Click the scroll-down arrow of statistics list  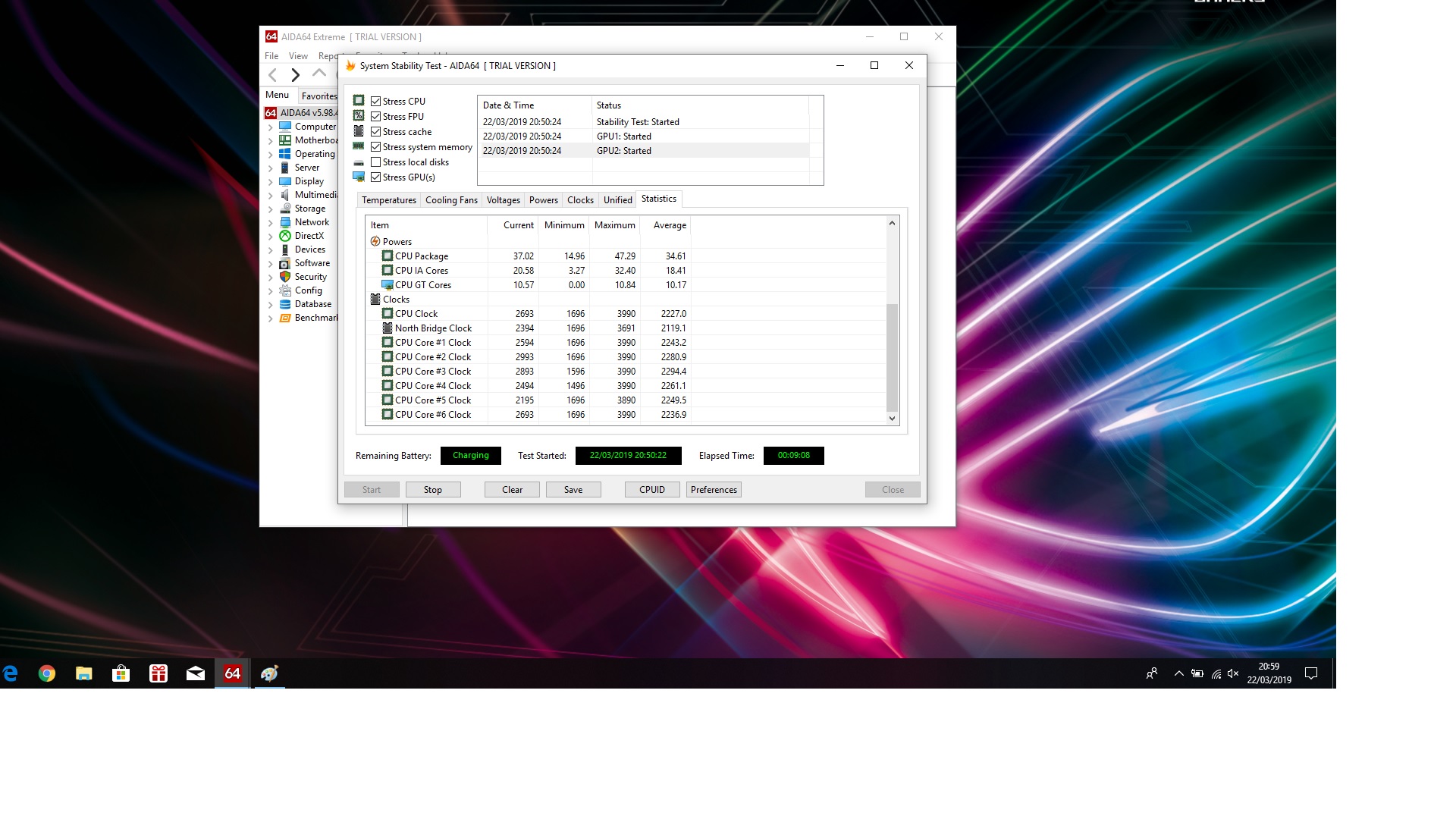coord(892,418)
